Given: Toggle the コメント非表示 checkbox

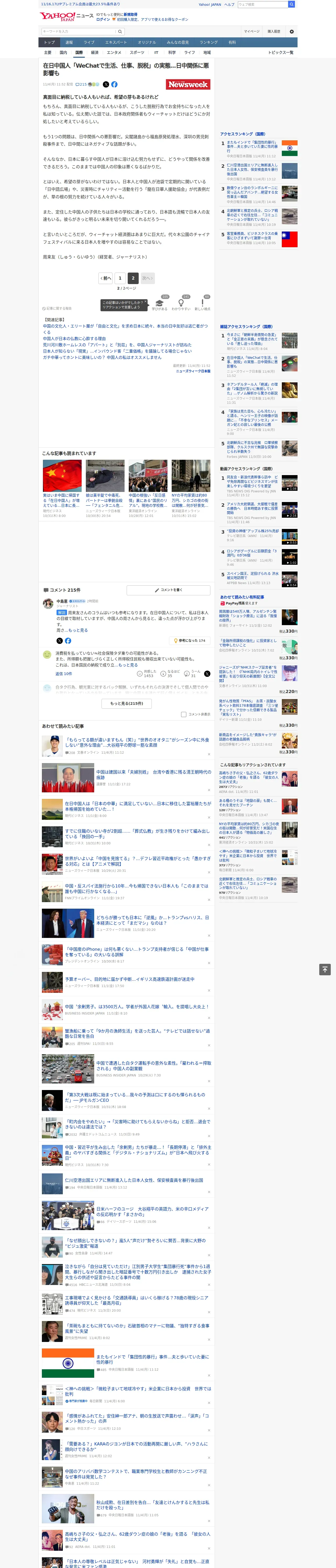Looking at the screenshot, I should click(183, 714).
